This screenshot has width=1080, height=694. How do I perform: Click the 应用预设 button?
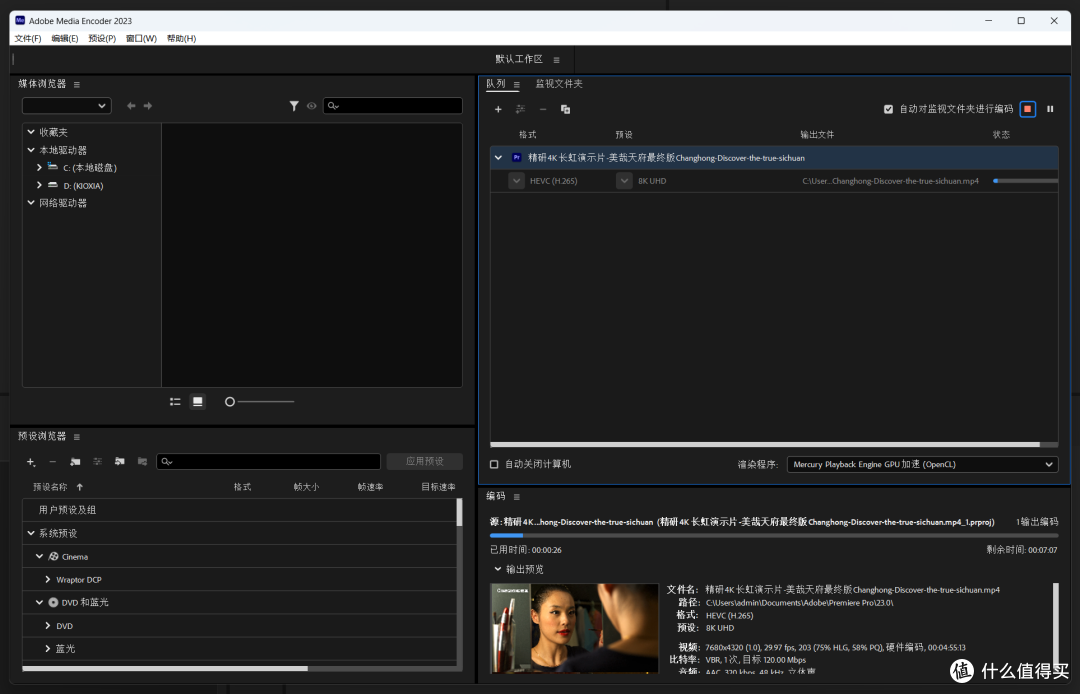(x=424, y=461)
